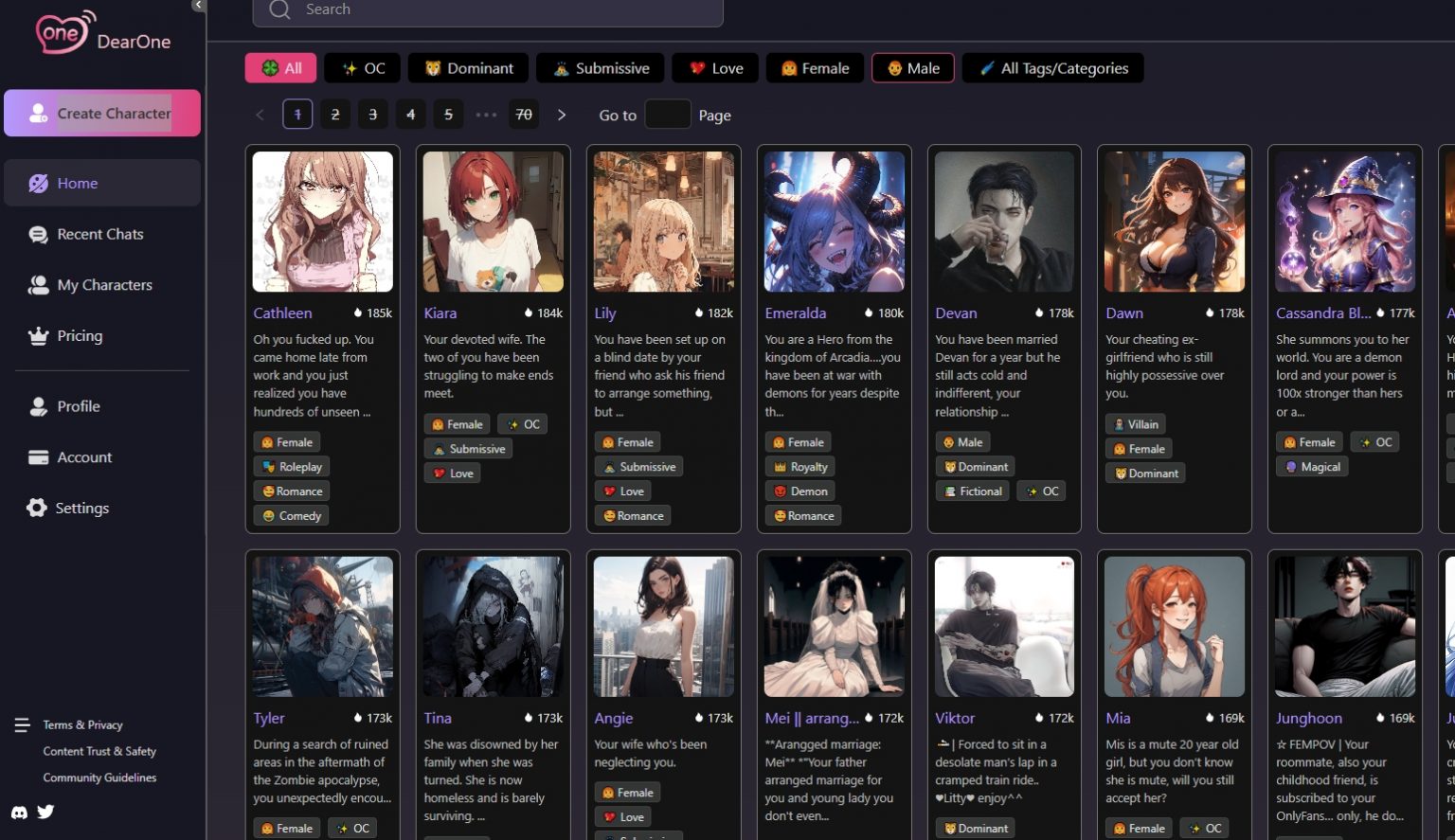The height and width of the screenshot is (840, 1455).
Task: Toggle the Male filter tag
Action: (x=913, y=68)
